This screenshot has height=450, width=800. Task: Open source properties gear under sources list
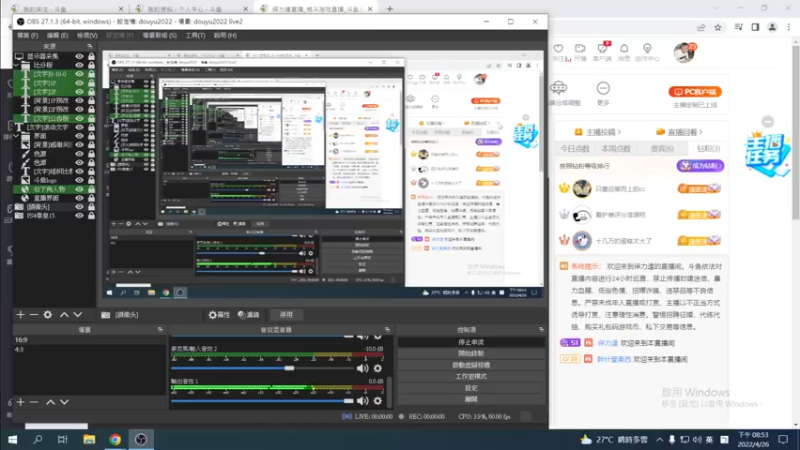click(x=48, y=315)
